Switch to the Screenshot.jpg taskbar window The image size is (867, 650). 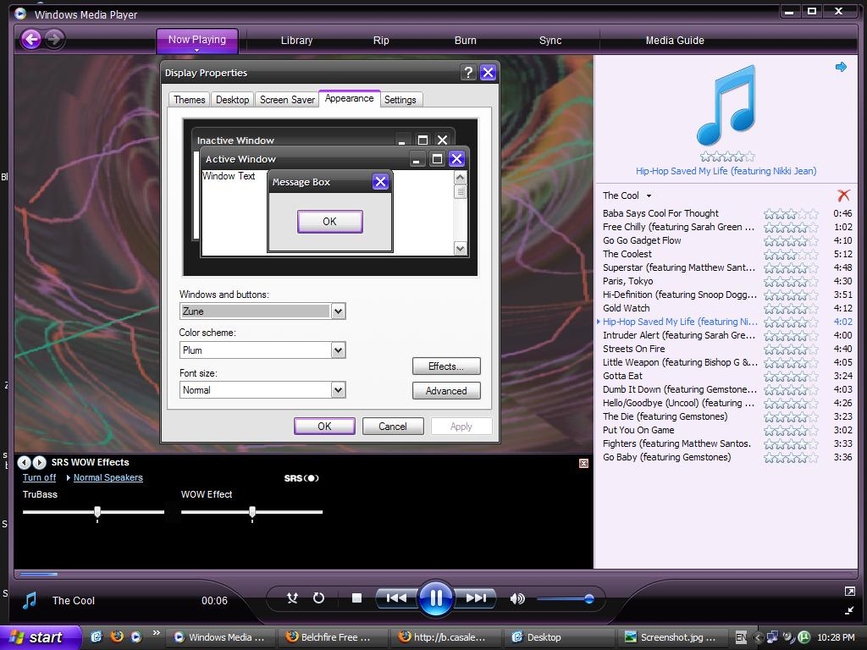coord(673,637)
